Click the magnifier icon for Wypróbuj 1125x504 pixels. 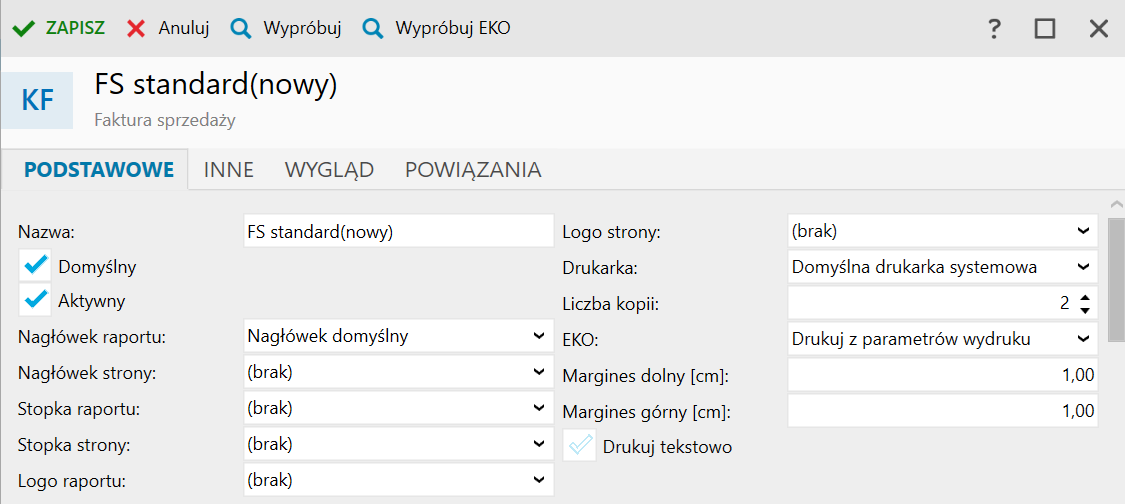(241, 29)
